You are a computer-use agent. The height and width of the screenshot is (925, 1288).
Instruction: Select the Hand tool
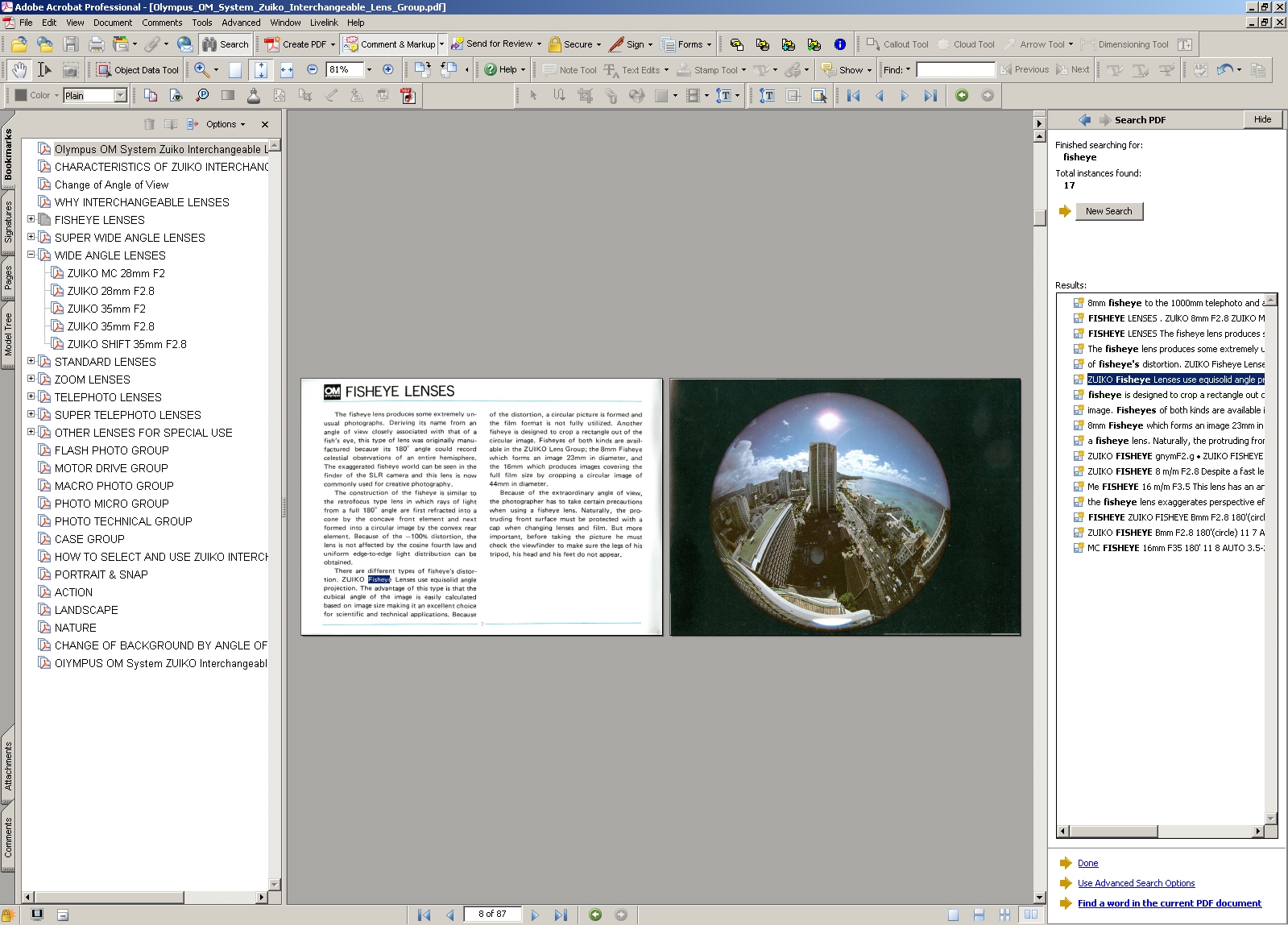coord(19,70)
